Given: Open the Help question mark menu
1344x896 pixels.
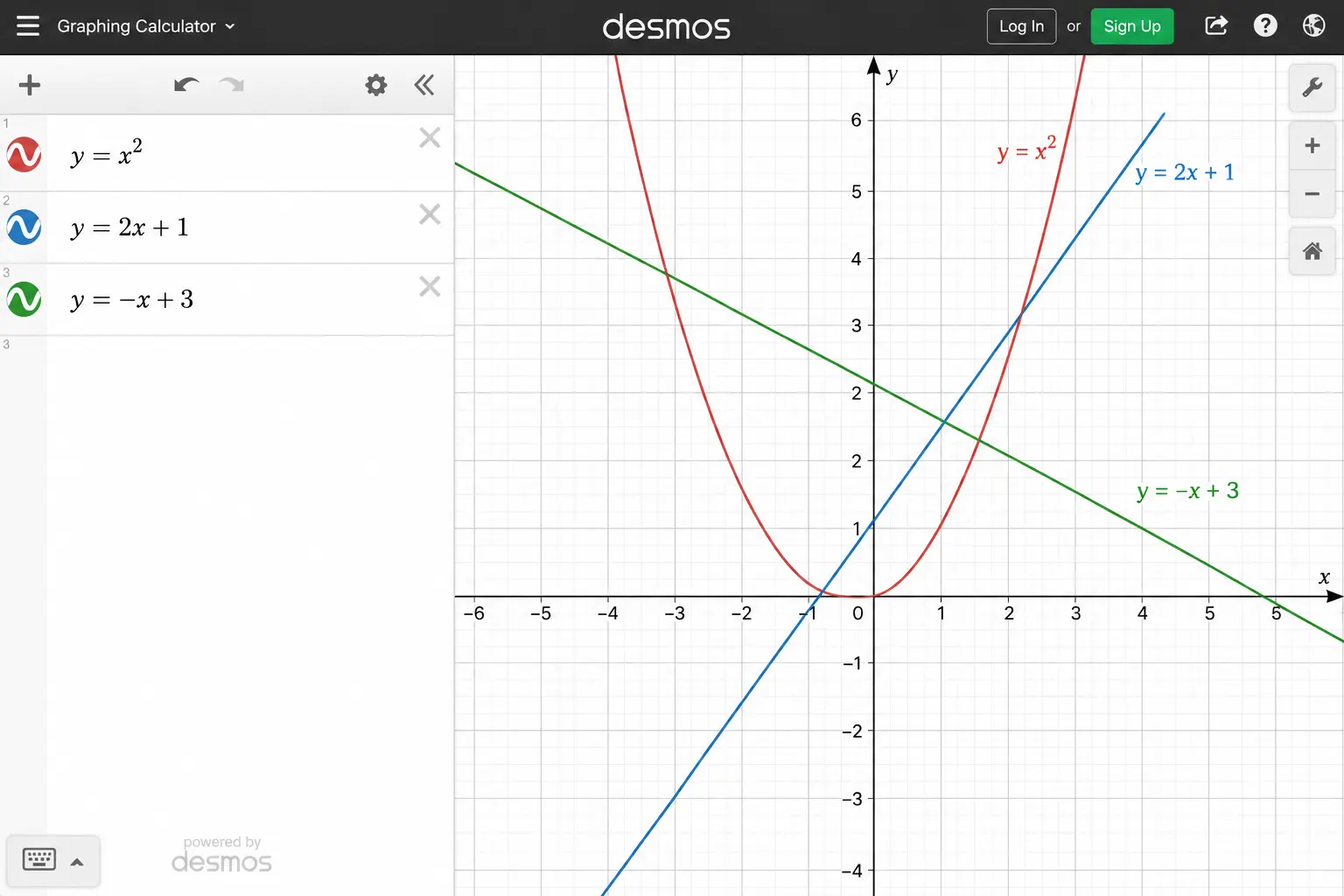Looking at the screenshot, I should point(1265,26).
